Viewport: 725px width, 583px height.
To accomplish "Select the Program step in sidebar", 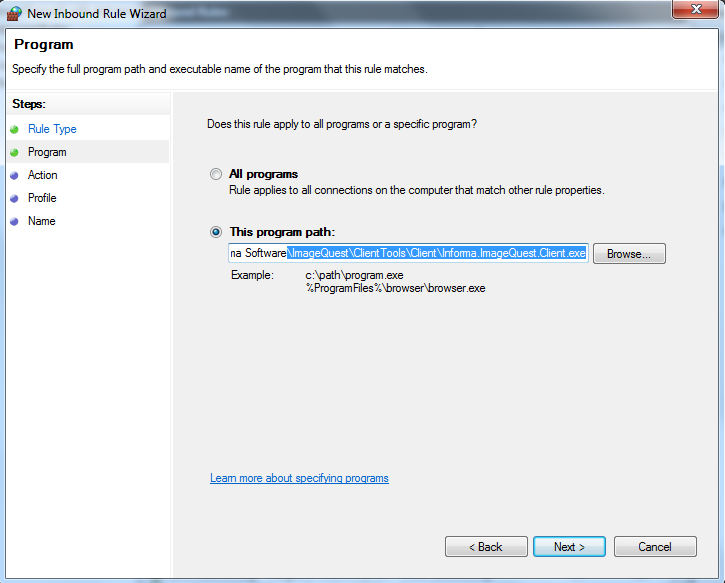I will (47, 152).
